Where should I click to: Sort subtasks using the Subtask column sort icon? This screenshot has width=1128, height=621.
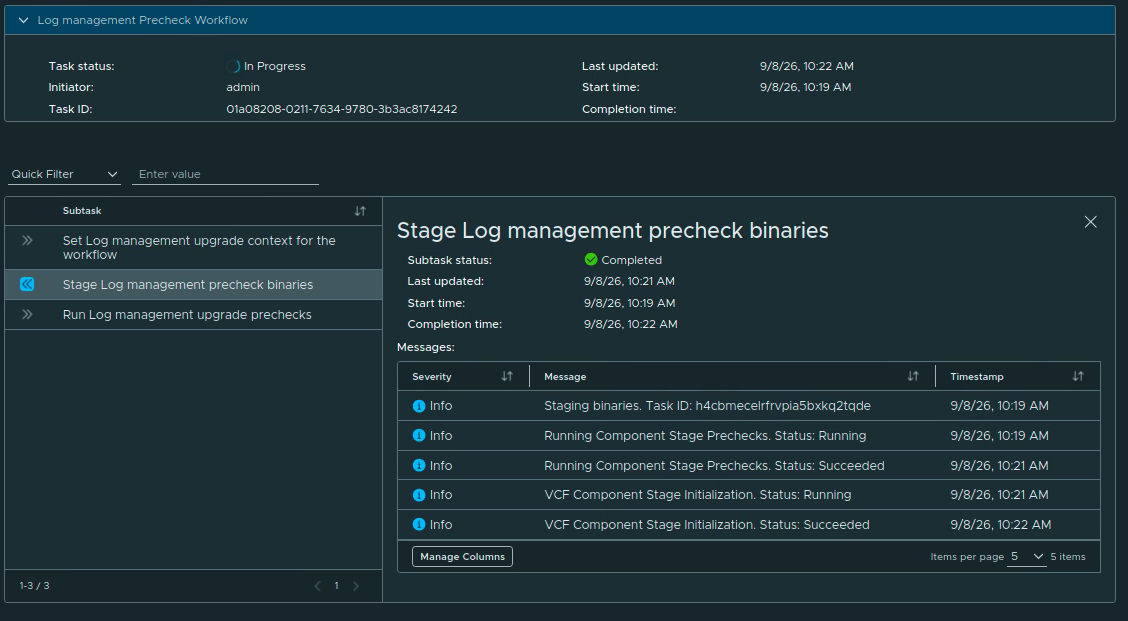(360, 211)
